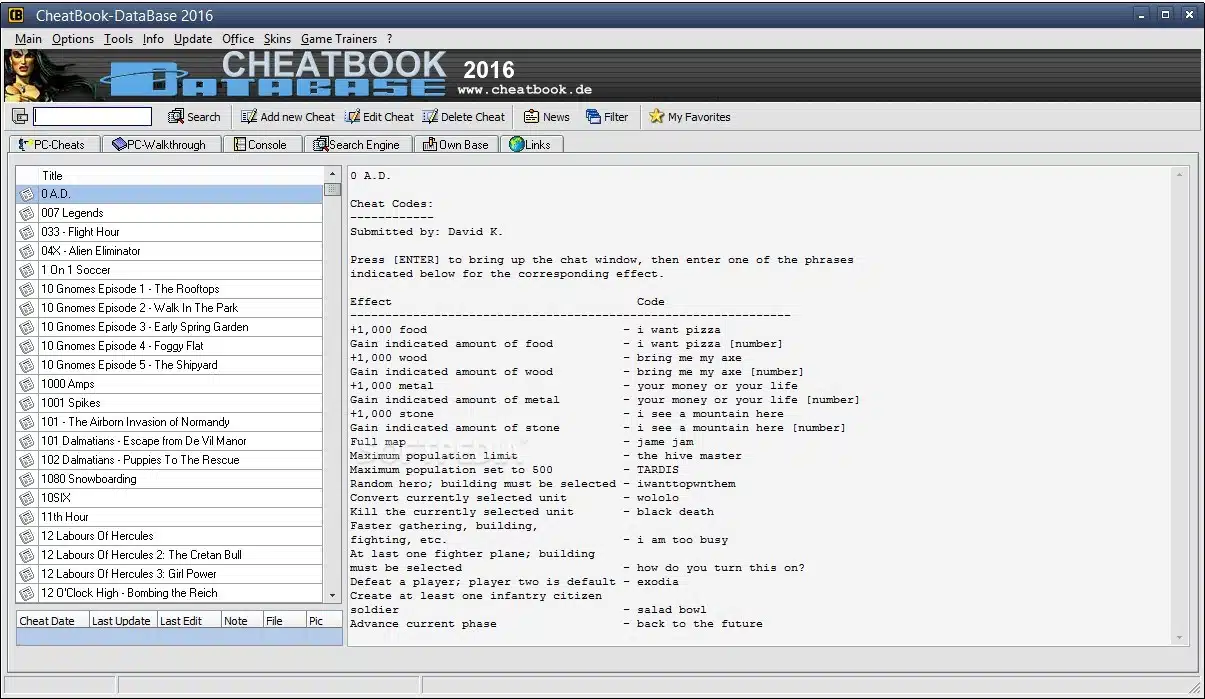Screen dimensions: 1205x699
Task: Click the game list scroll down arrow
Action: pos(333,594)
